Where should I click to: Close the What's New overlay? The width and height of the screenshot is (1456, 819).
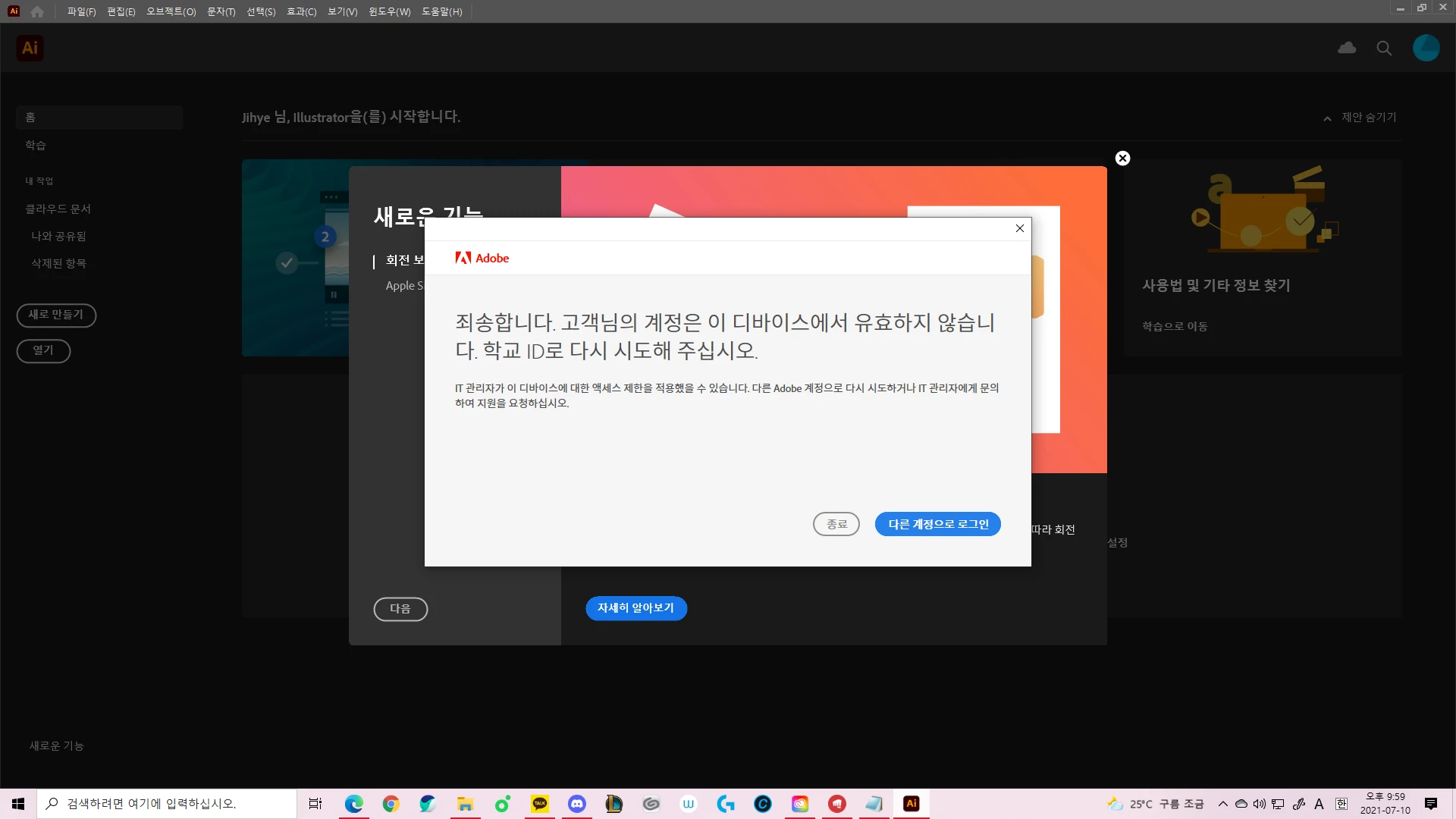click(1122, 158)
